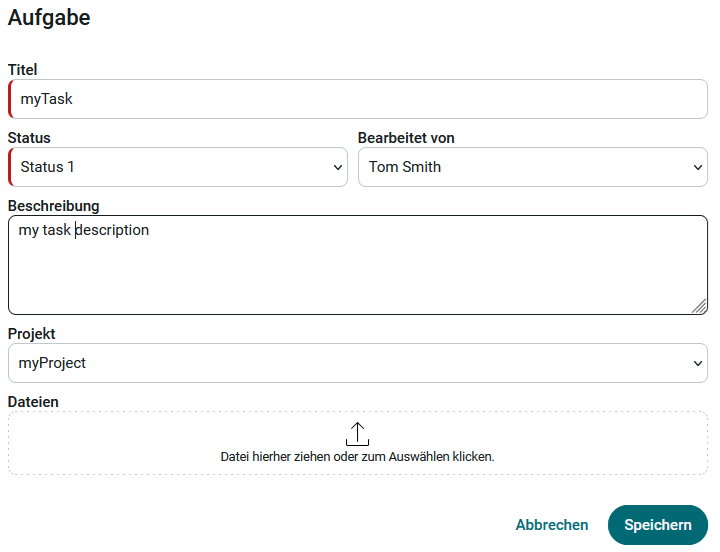The height and width of the screenshot is (552, 720).
Task: Click the Abbrechen link
Action: [552, 525]
